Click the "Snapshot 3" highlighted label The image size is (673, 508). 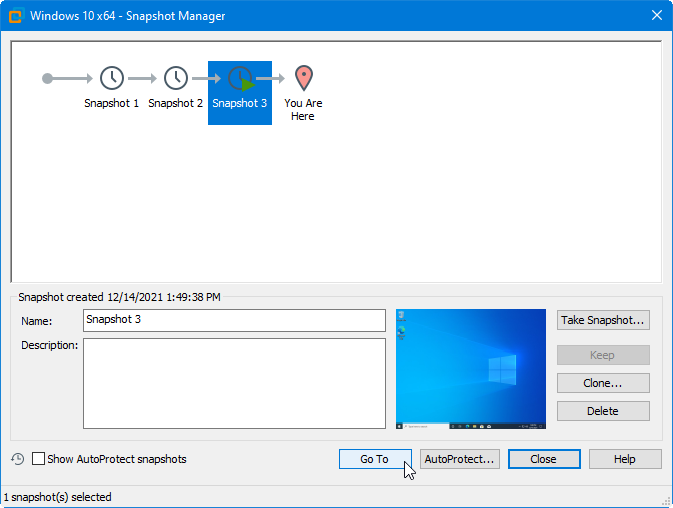[x=239, y=103]
